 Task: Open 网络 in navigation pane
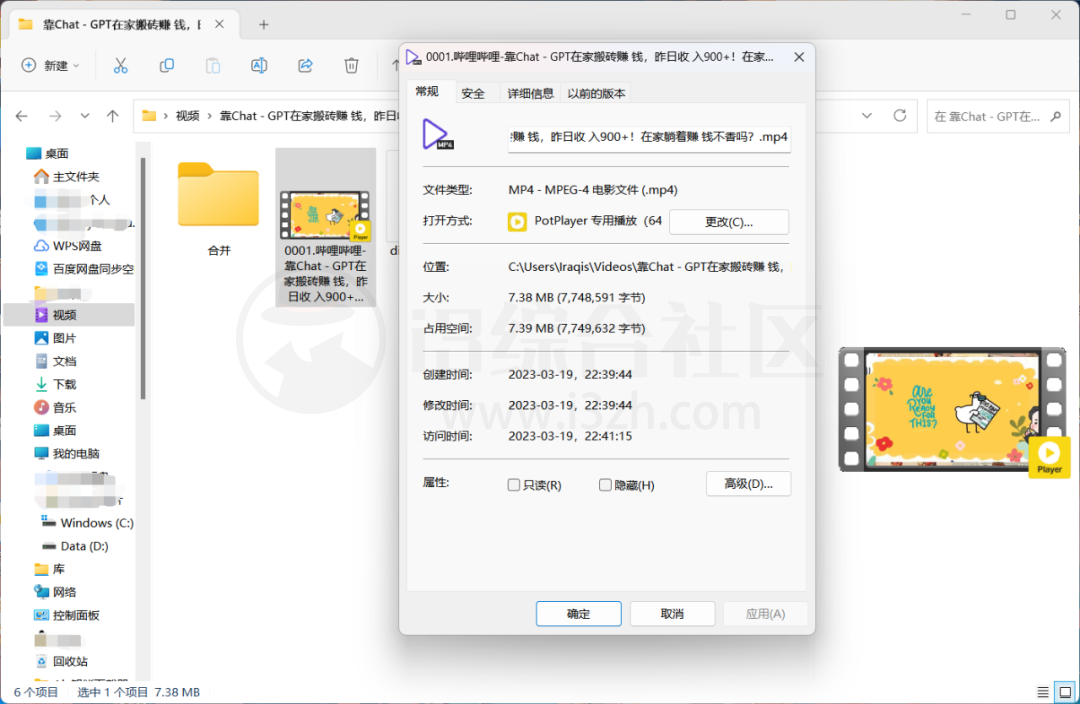coord(55,592)
